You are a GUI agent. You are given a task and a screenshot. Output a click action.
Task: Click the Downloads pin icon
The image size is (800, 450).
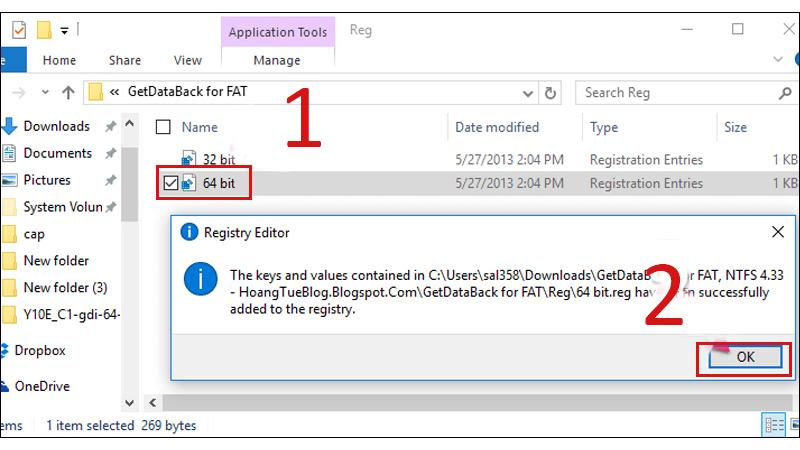110,127
